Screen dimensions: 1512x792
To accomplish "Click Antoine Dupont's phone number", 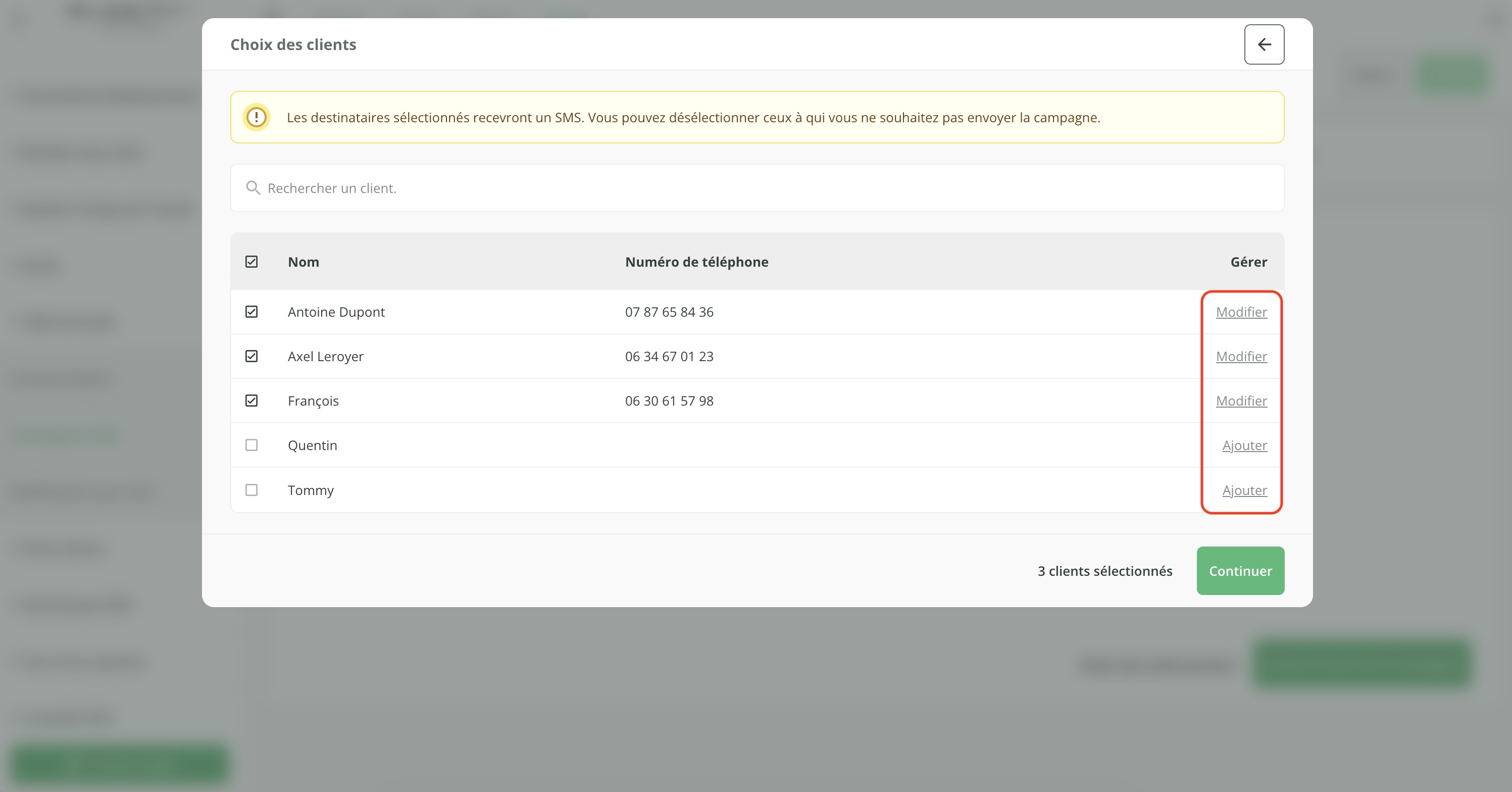I will [669, 312].
